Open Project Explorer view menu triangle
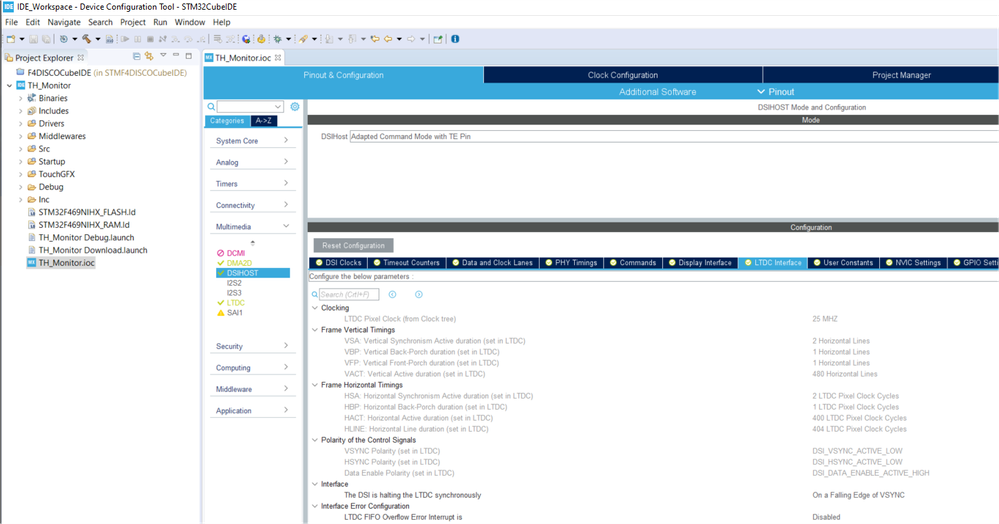 [163, 55]
